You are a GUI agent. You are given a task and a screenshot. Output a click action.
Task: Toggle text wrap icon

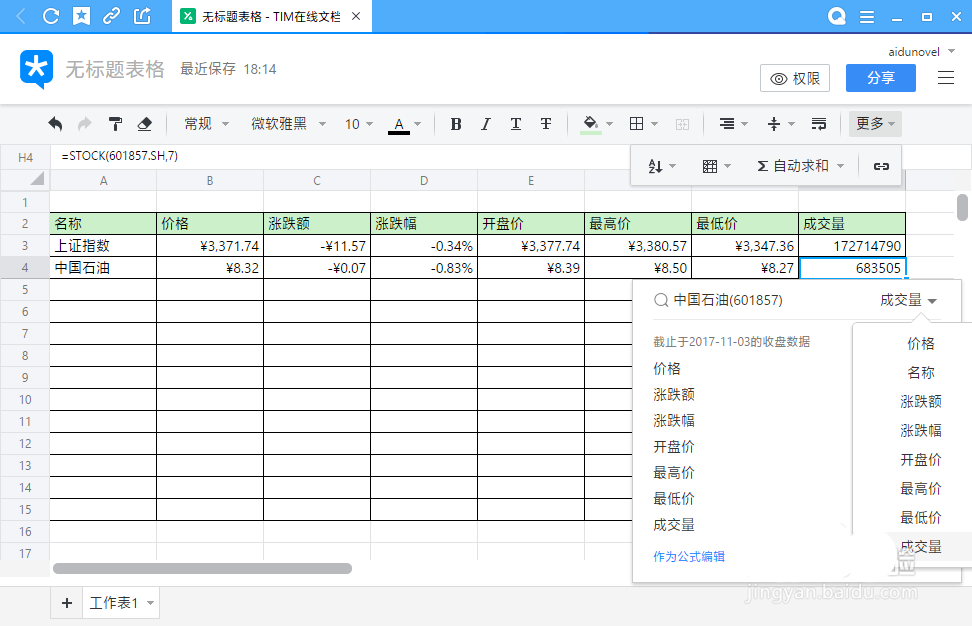818,124
